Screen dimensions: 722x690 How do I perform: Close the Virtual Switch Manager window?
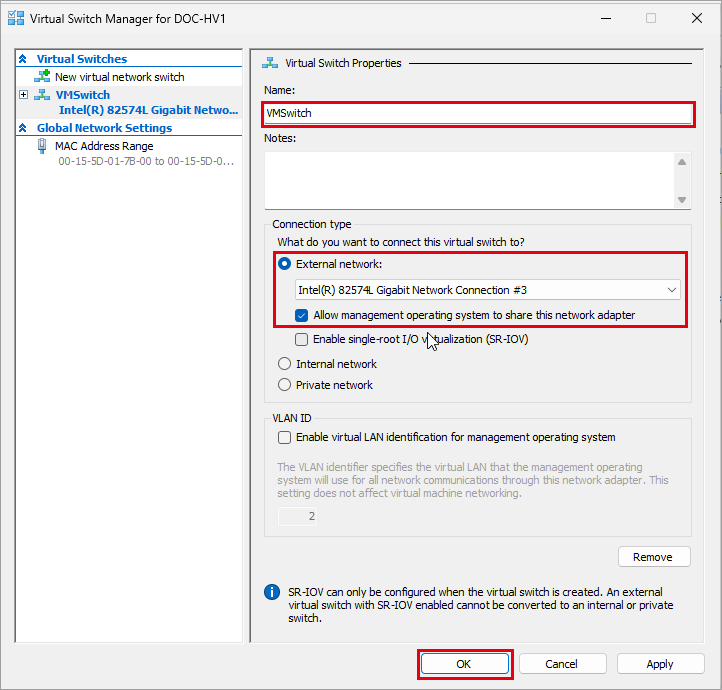pyautogui.click(x=697, y=18)
